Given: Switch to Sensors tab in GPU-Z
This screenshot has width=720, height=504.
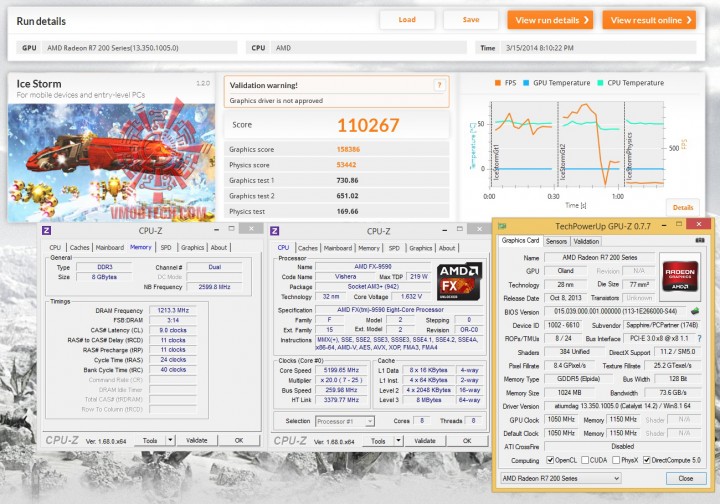Looking at the screenshot, I should (556, 241).
